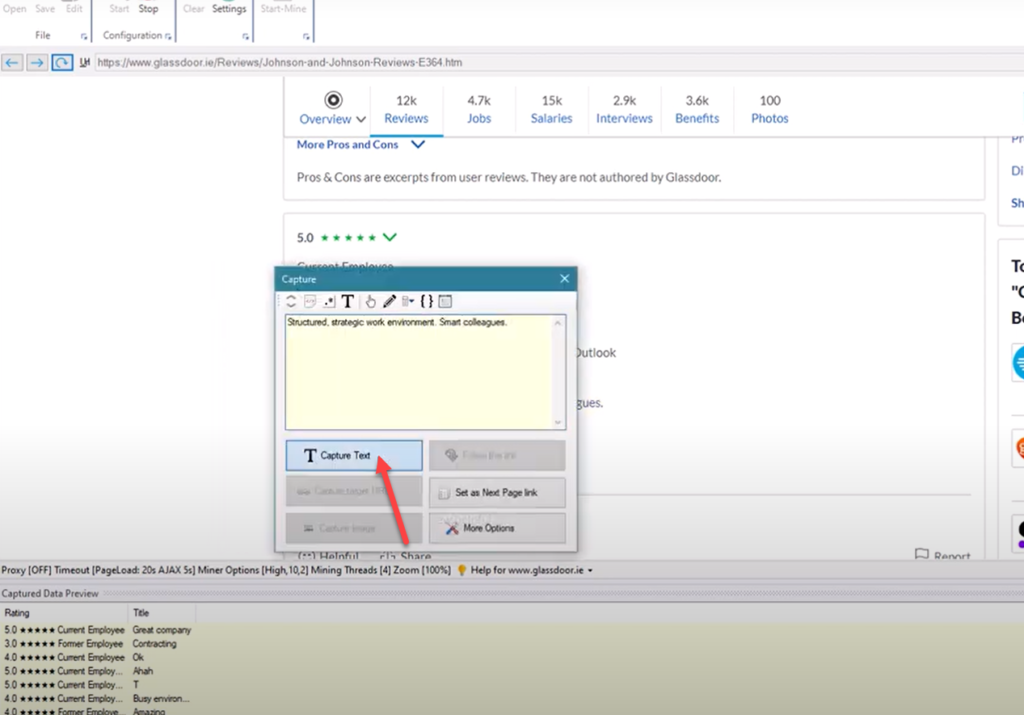The height and width of the screenshot is (715, 1024).
Task: Select the large T text tool in Capture toolbar
Action: point(347,301)
